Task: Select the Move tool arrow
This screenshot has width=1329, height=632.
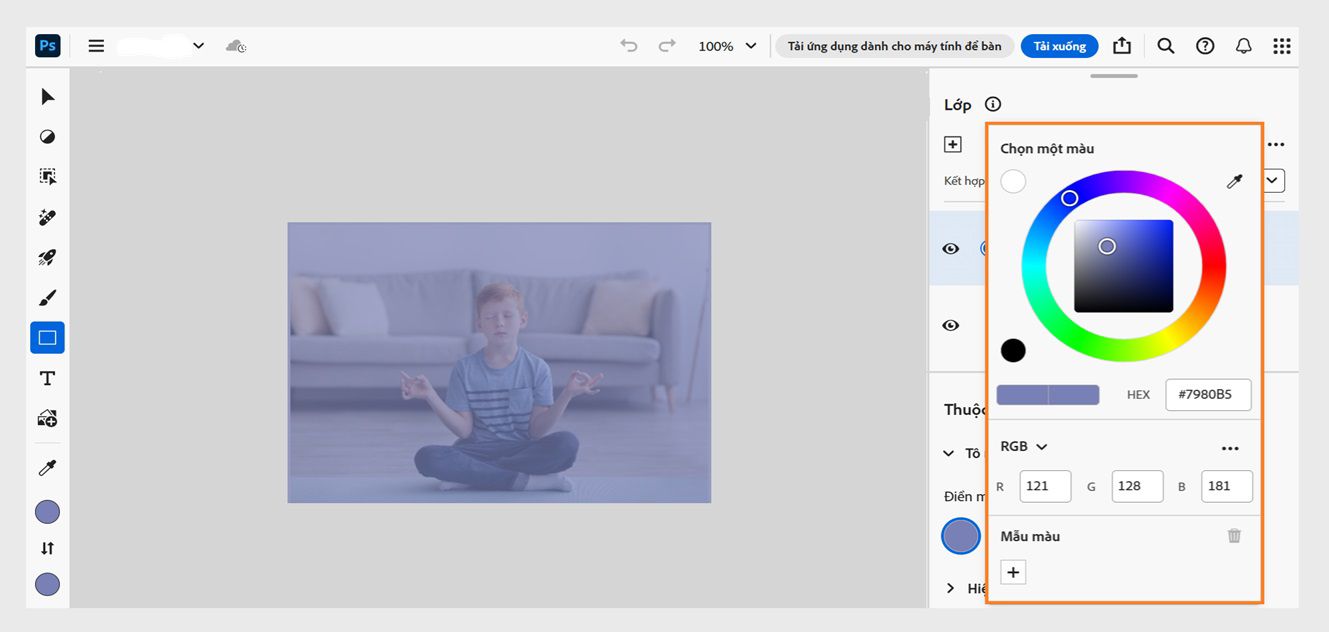Action: (47, 97)
